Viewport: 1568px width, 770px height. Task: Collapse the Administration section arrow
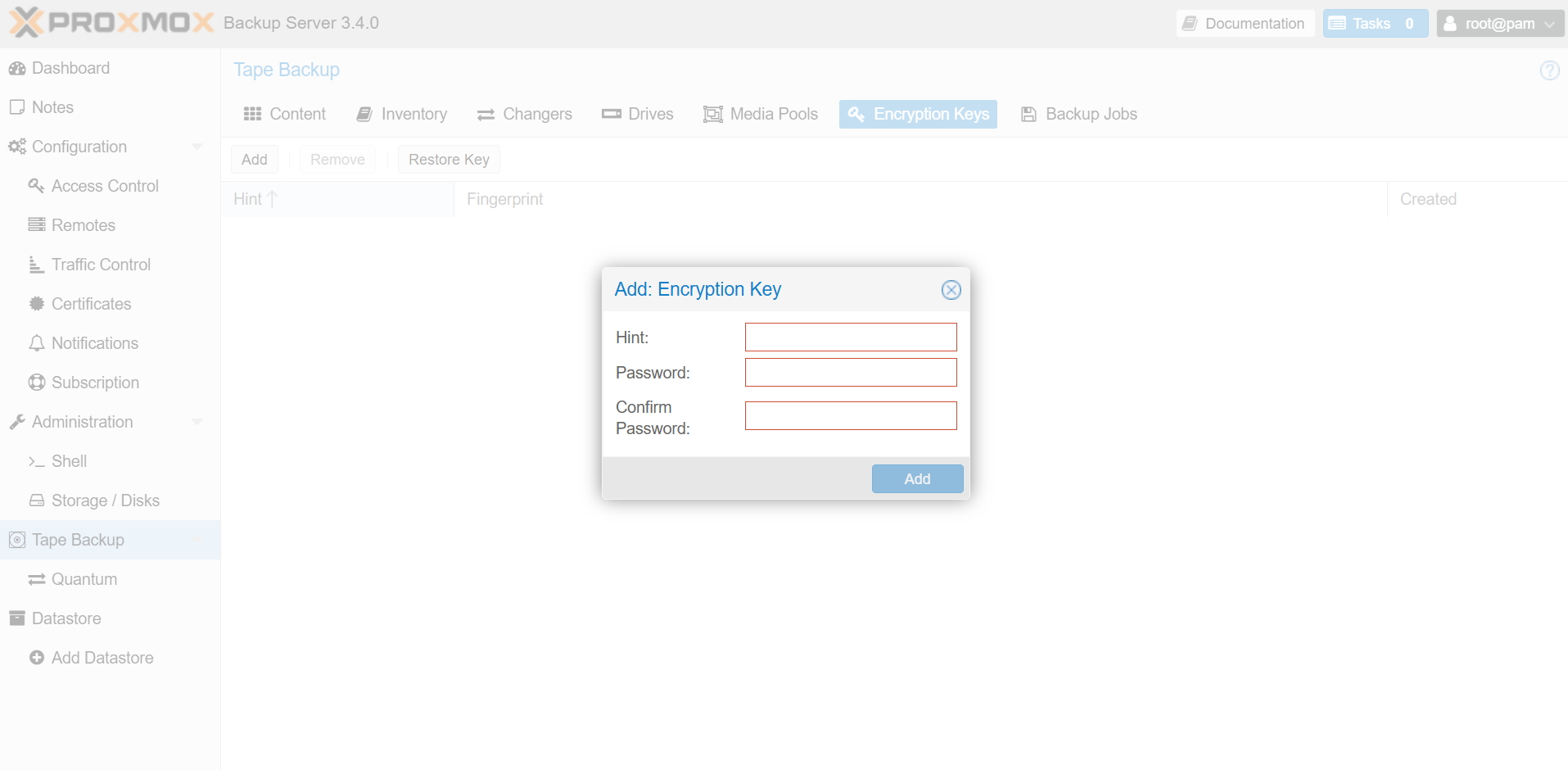pos(197,422)
